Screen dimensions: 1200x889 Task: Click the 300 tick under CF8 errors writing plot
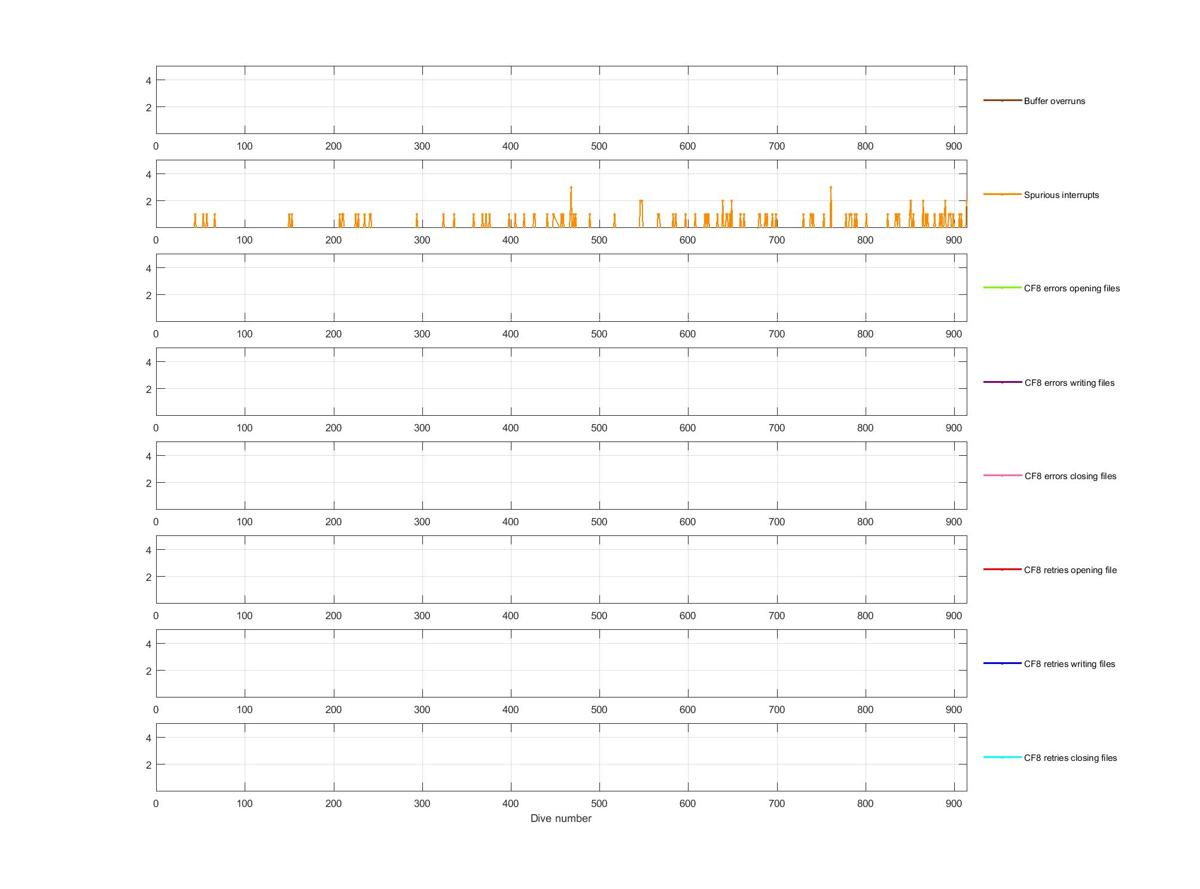422,428
